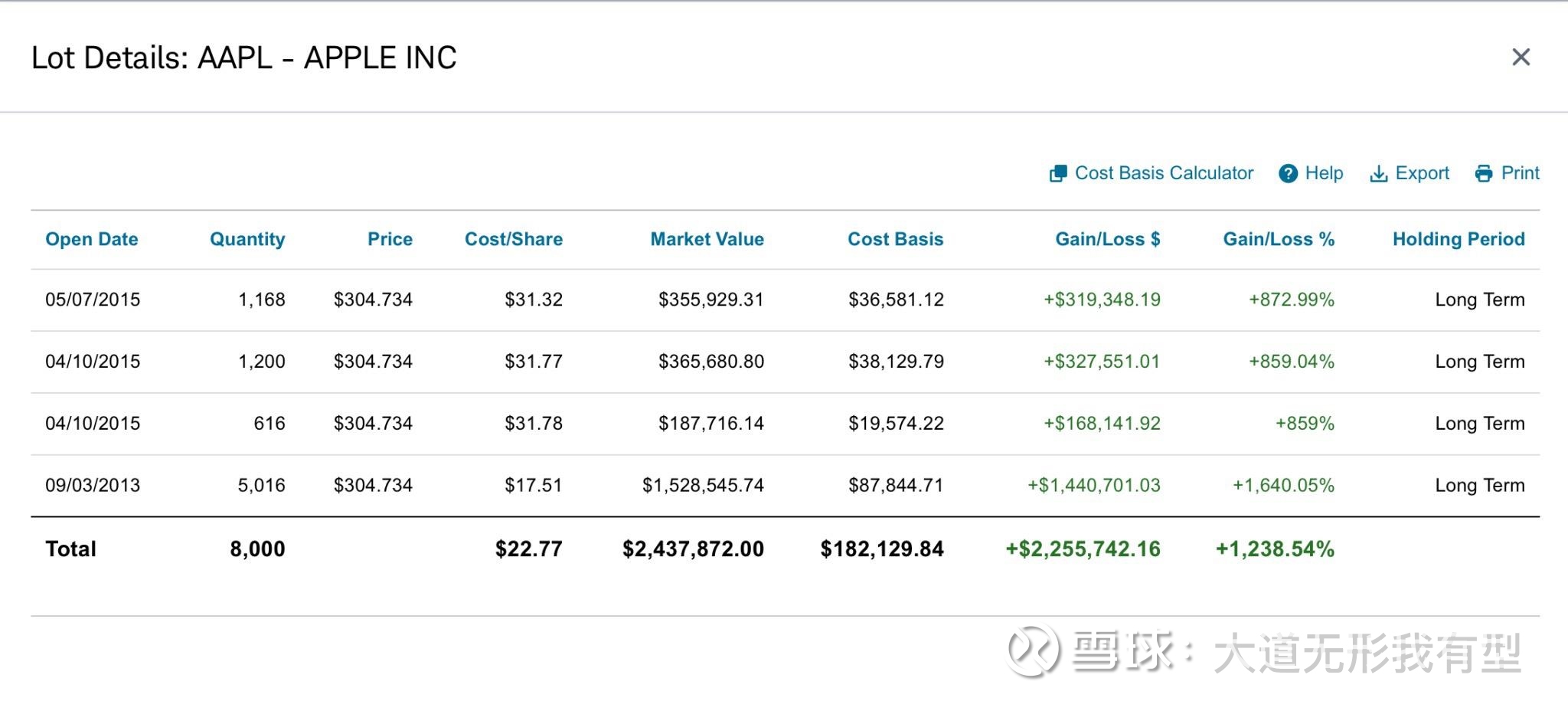Click market value $355,929.31
This screenshot has width=1568, height=701.
pyautogui.click(x=711, y=300)
